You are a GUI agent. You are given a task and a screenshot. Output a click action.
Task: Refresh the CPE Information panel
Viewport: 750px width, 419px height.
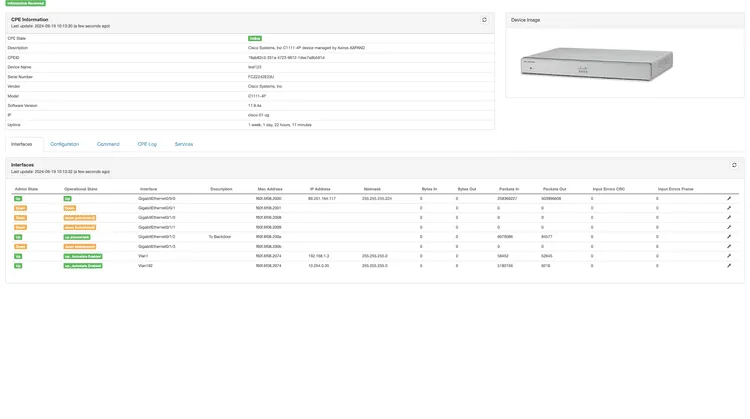pos(485,20)
